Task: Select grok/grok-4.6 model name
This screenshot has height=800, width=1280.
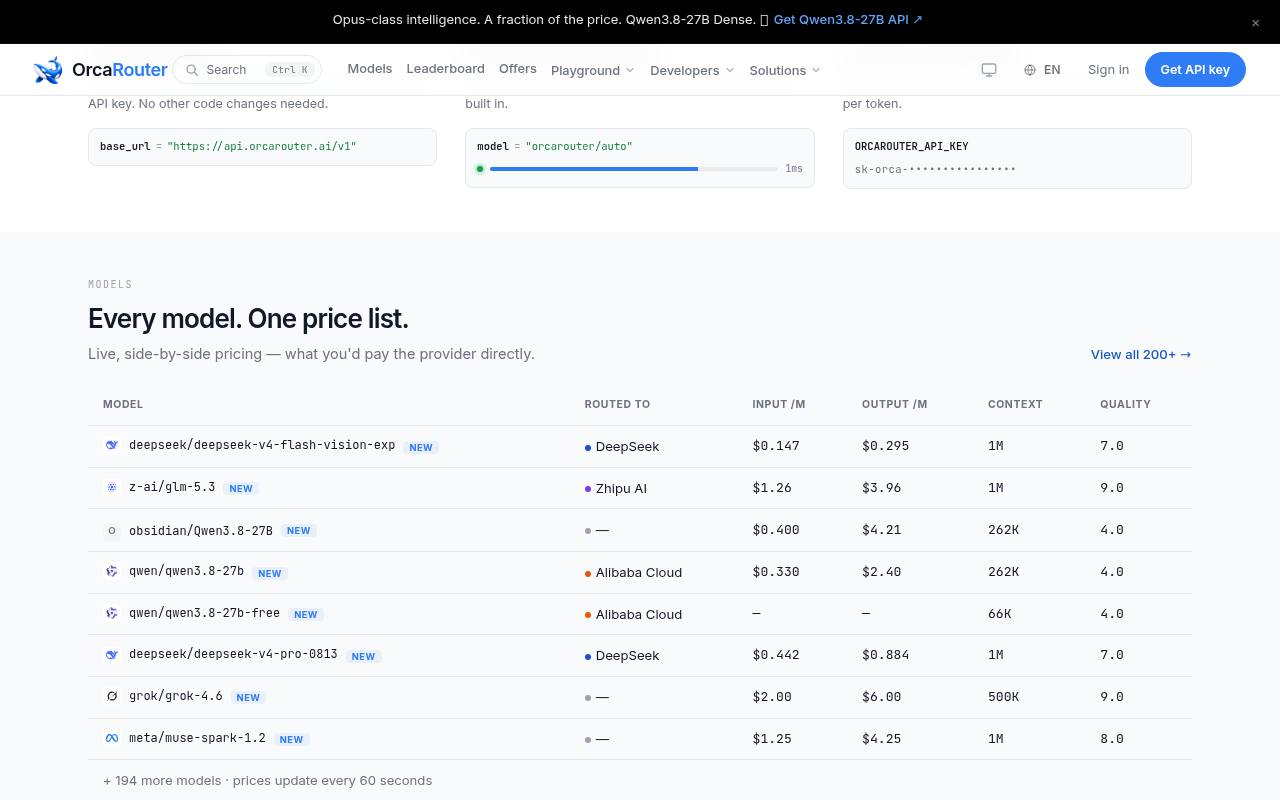Action: (x=176, y=696)
